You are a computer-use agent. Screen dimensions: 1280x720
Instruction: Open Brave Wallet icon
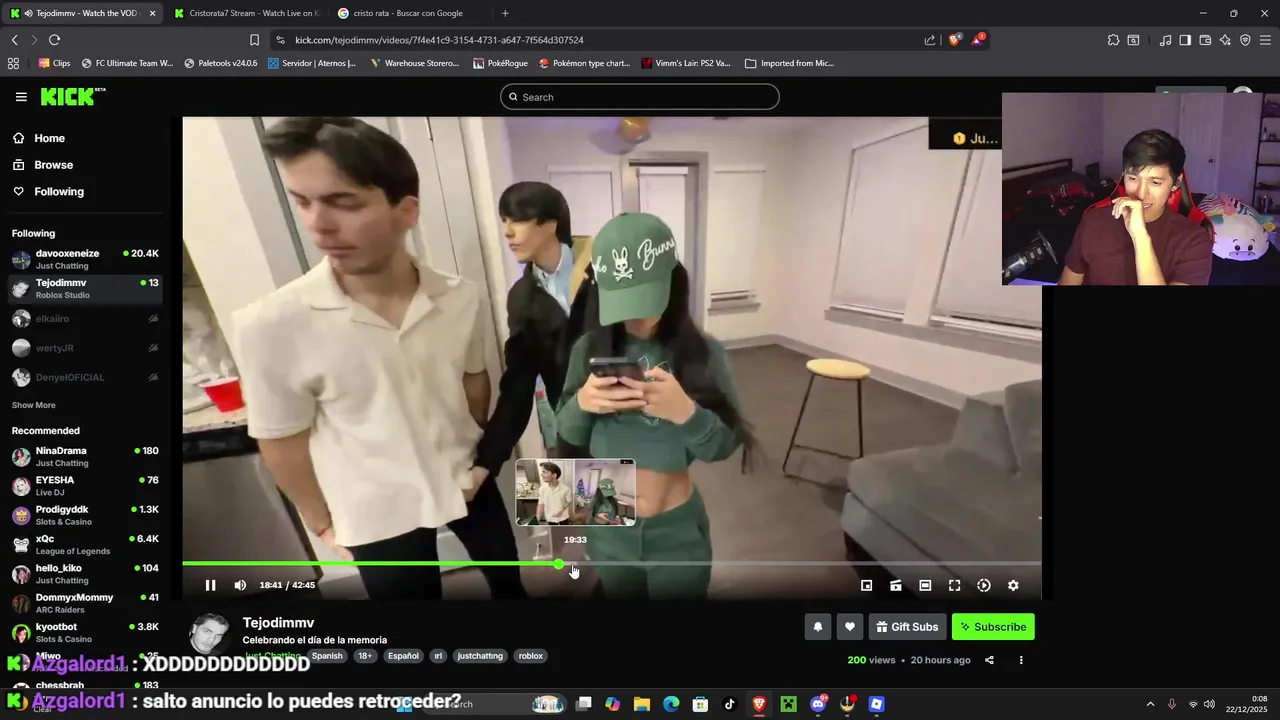(x=1205, y=40)
